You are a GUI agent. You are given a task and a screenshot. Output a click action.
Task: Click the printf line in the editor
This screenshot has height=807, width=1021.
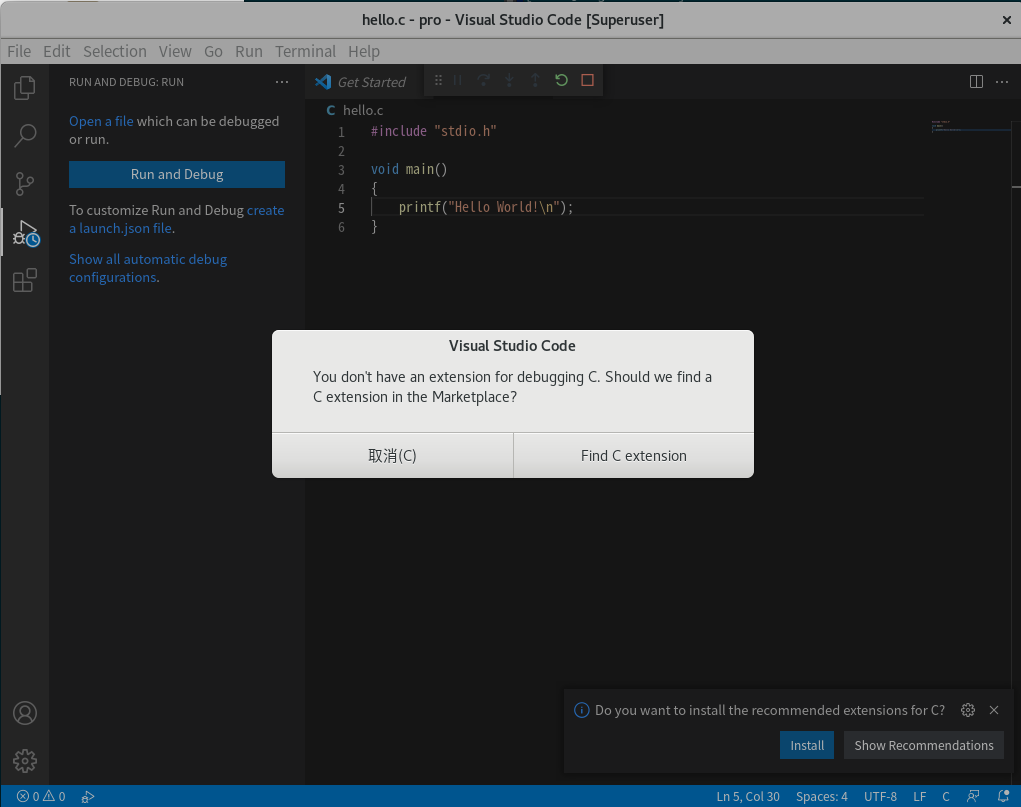point(486,207)
